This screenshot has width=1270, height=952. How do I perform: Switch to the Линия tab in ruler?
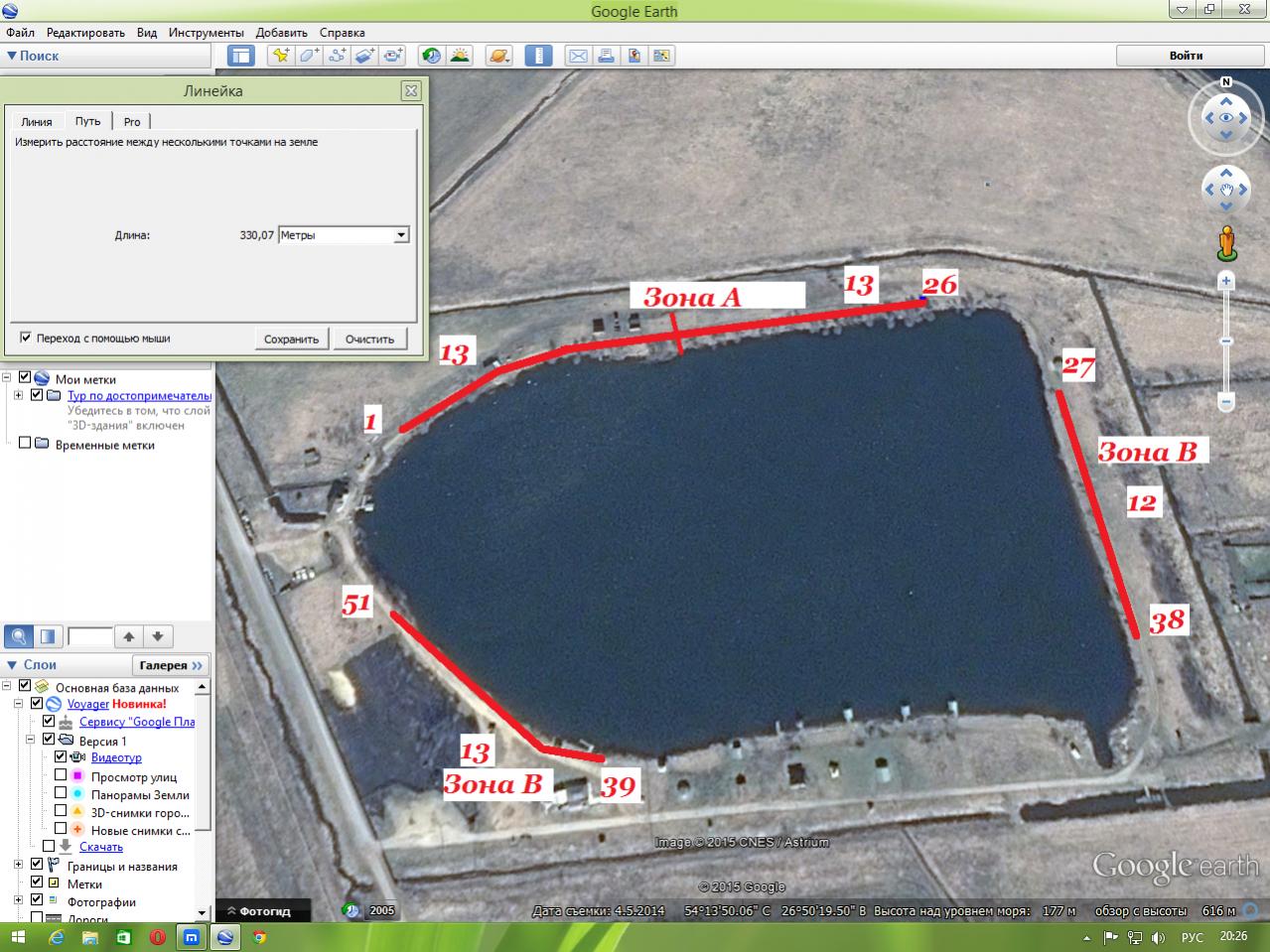point(37,121)
